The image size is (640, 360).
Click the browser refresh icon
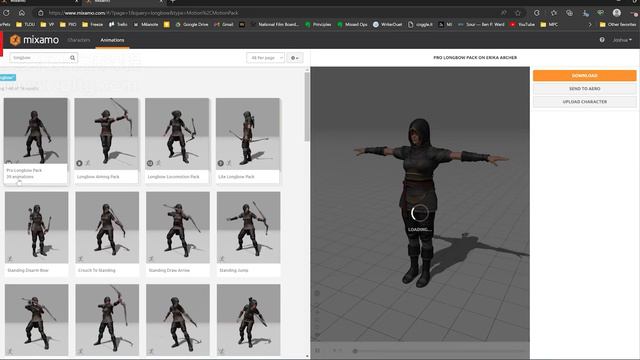pyautogui.click(x=6, y=13)
